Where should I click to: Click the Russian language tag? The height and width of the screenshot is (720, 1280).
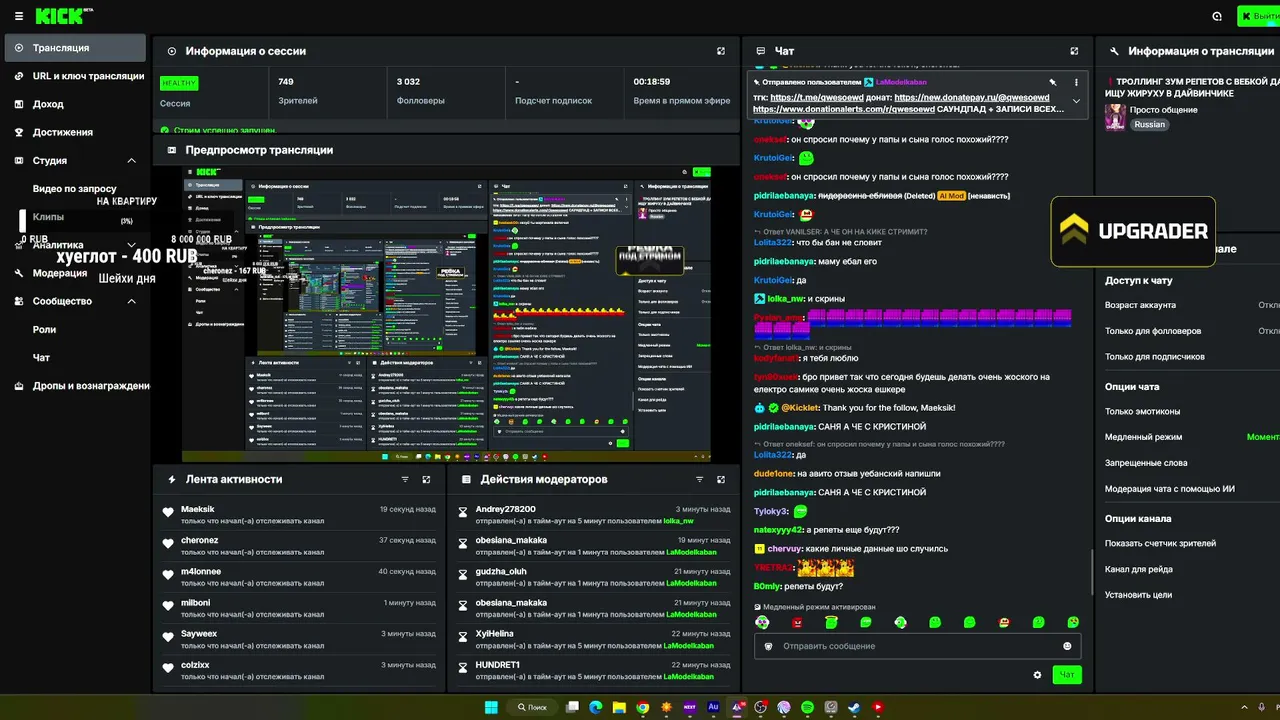point(1150,125)
